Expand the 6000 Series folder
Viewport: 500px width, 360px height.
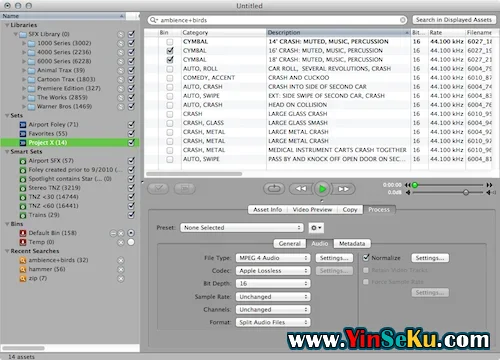pyautogui.click(x=24, y=61)
